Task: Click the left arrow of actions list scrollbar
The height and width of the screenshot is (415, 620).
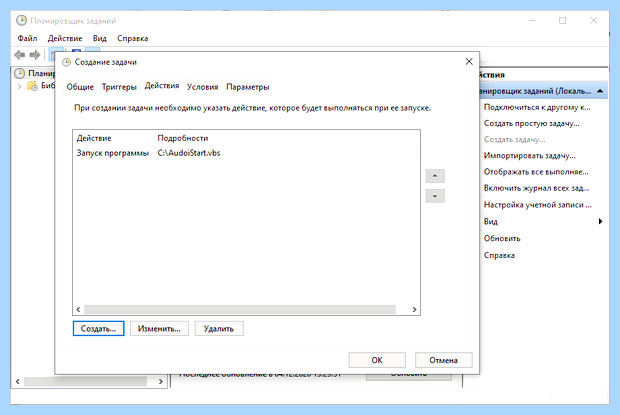Action: [x=78, y=309]
